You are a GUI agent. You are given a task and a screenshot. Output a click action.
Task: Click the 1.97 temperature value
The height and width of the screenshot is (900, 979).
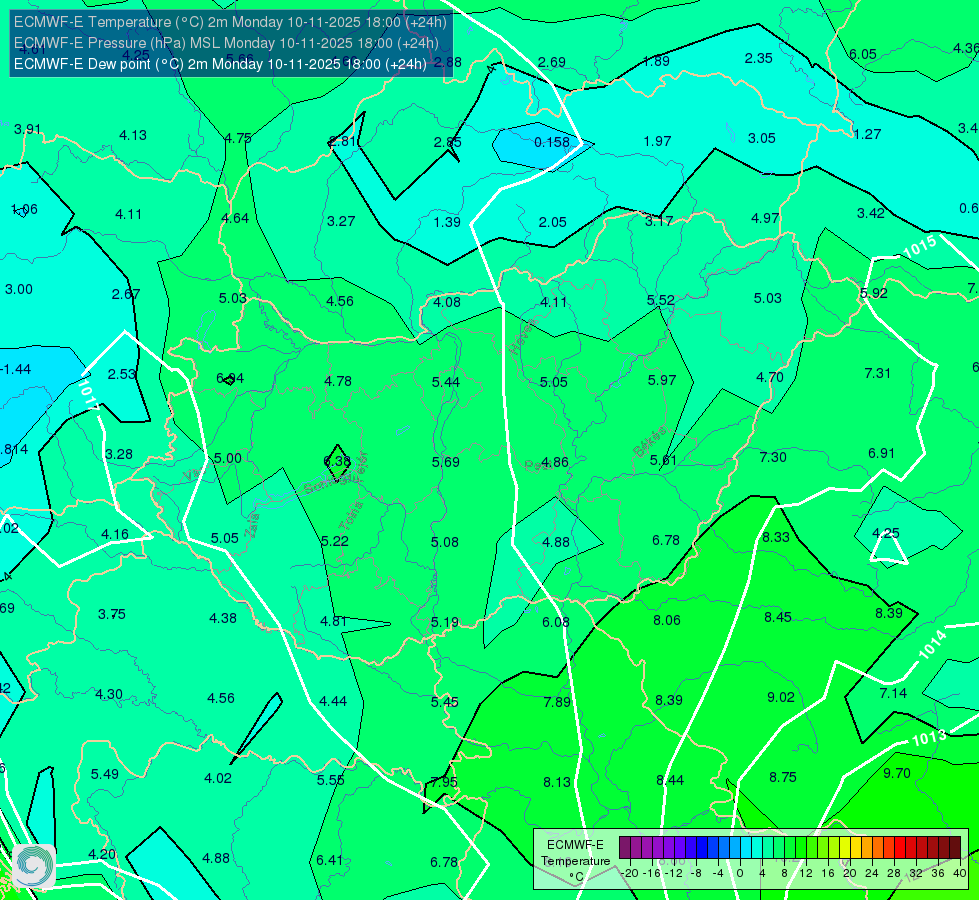657,141
